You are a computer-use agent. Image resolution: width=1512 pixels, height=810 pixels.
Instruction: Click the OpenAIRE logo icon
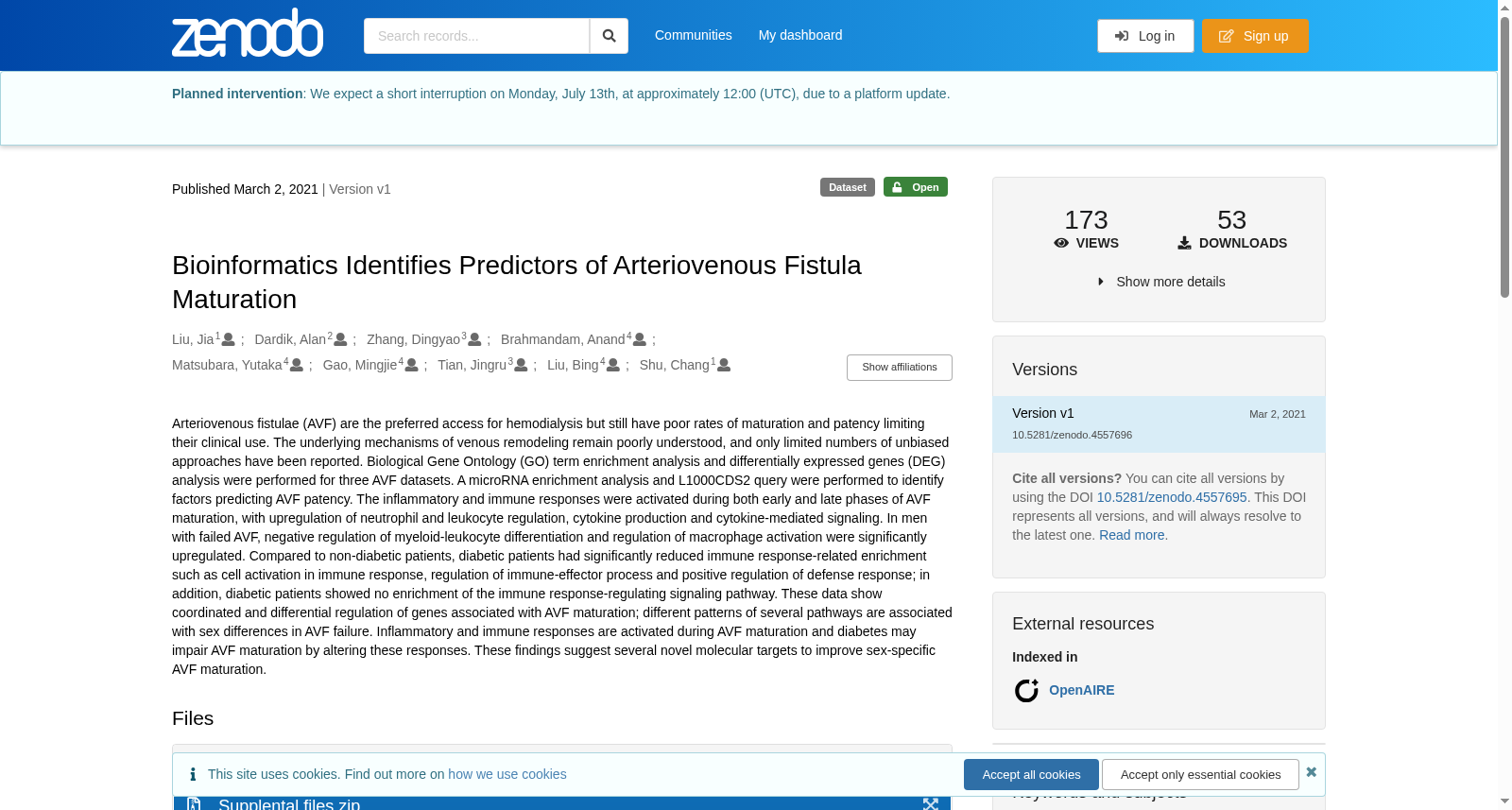click(1026, 691)
